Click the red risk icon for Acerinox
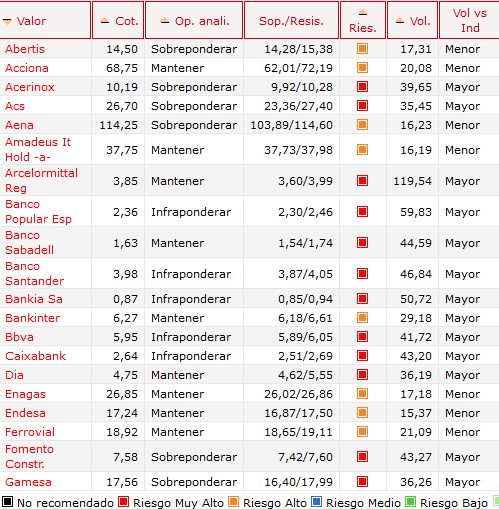The width and height of the screenshot is (499, 509). (x=362, y=87)
